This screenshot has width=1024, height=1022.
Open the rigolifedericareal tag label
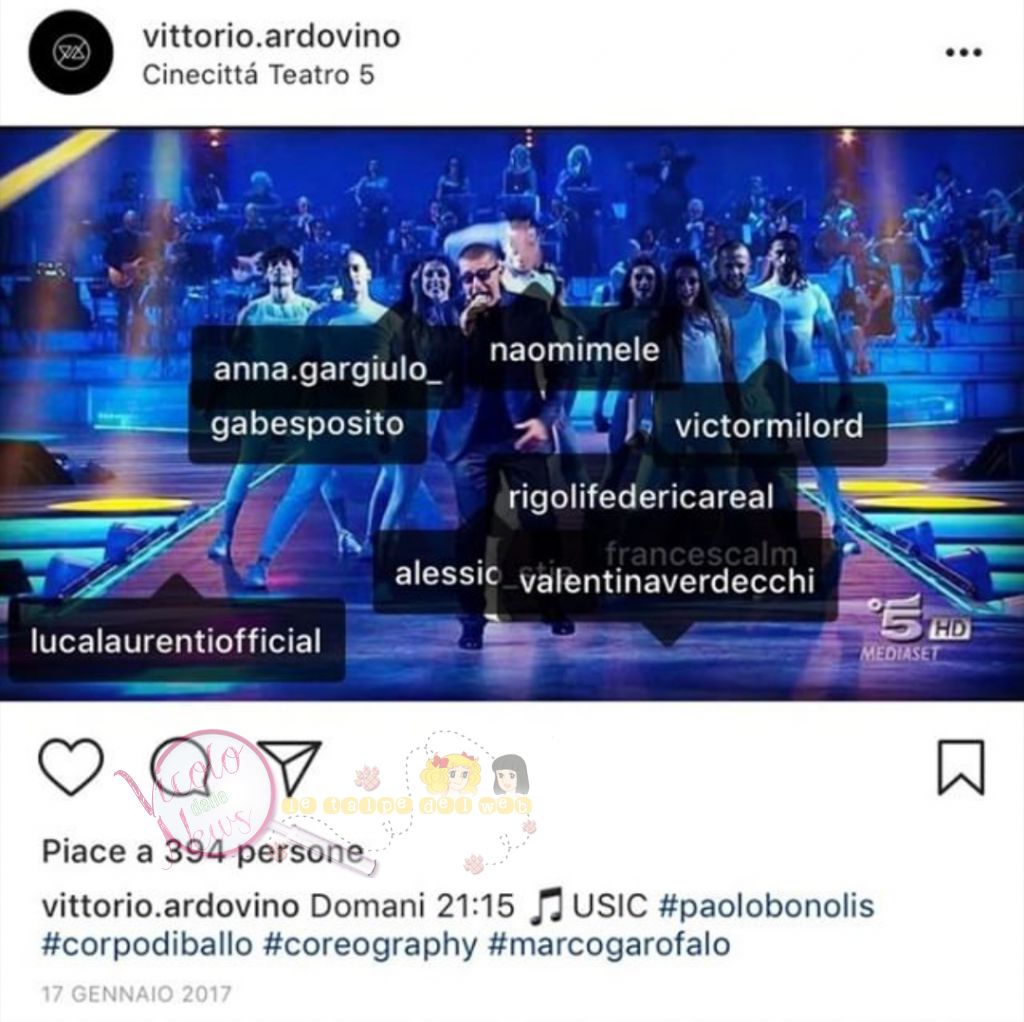pyautogui.click(x=641, y=497)
